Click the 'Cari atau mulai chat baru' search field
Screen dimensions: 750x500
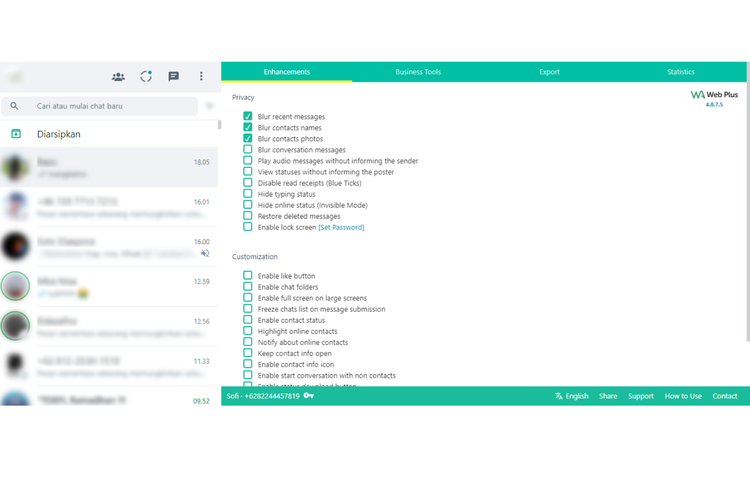click(x=110, y=105)
